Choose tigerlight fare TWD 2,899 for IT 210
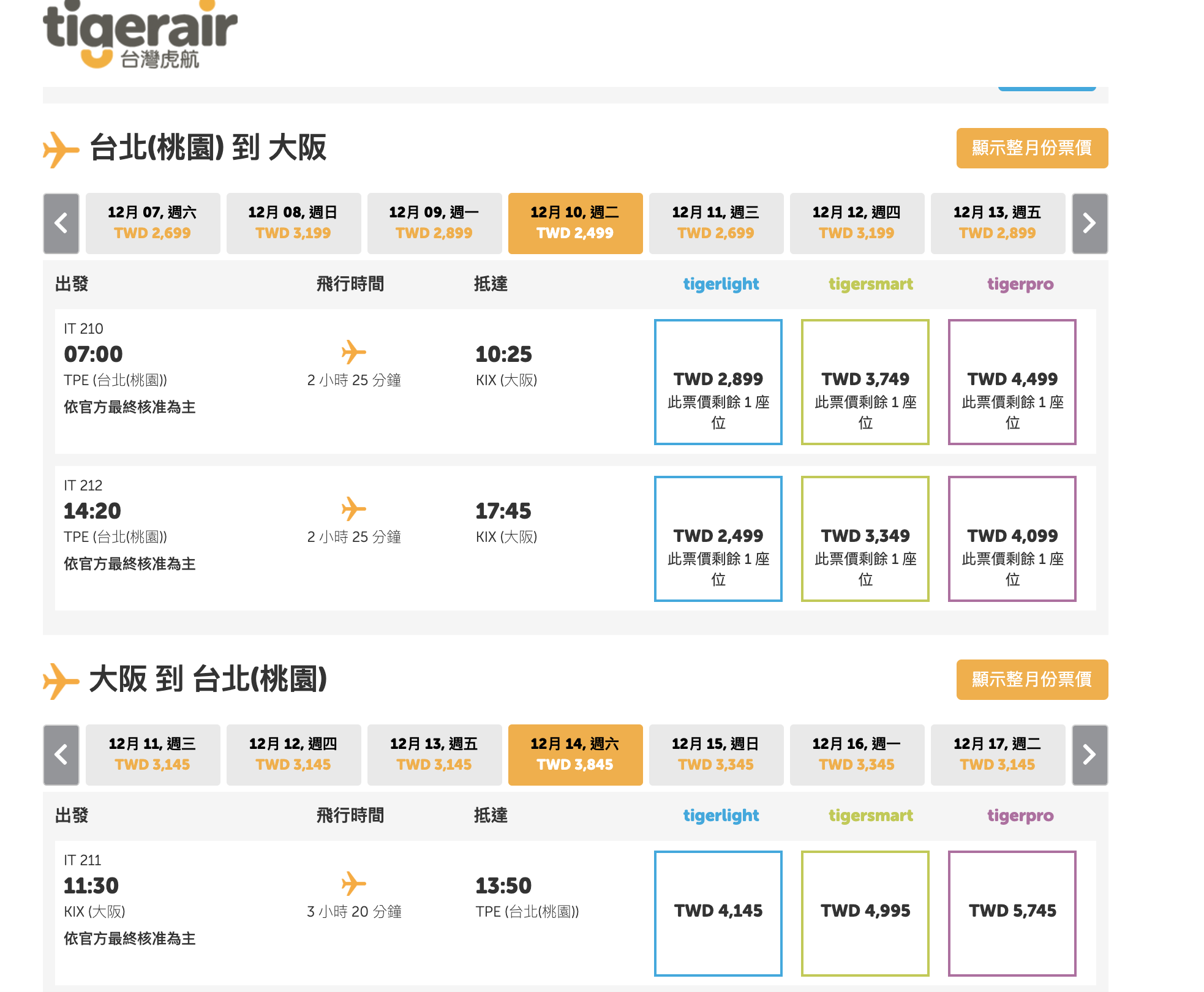This screenshot has width=1204, height=992. [718, 382]
